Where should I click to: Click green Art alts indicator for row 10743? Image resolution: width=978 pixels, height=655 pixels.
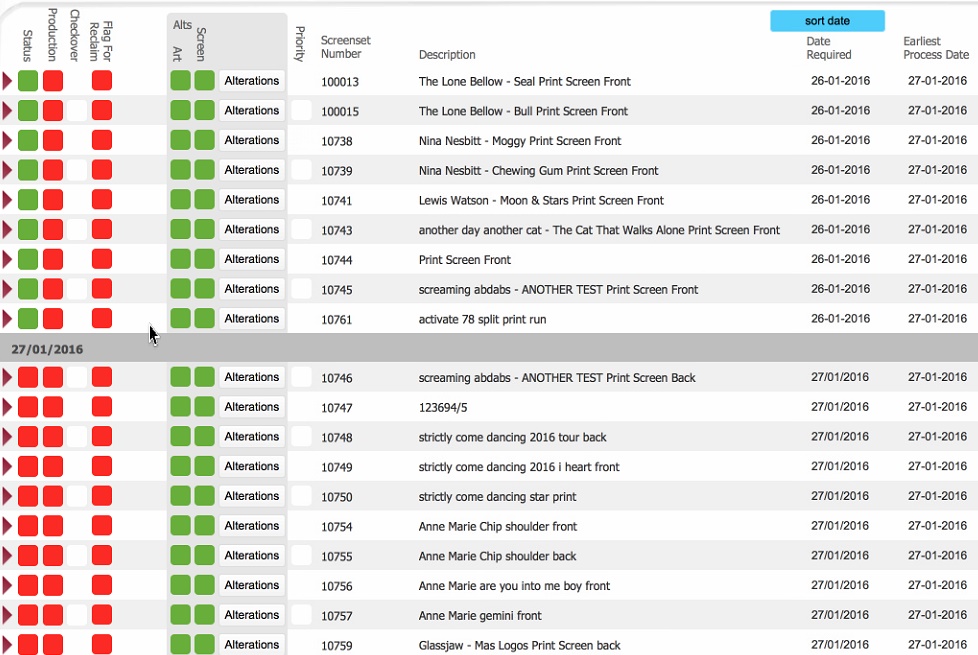click(180, 229)
